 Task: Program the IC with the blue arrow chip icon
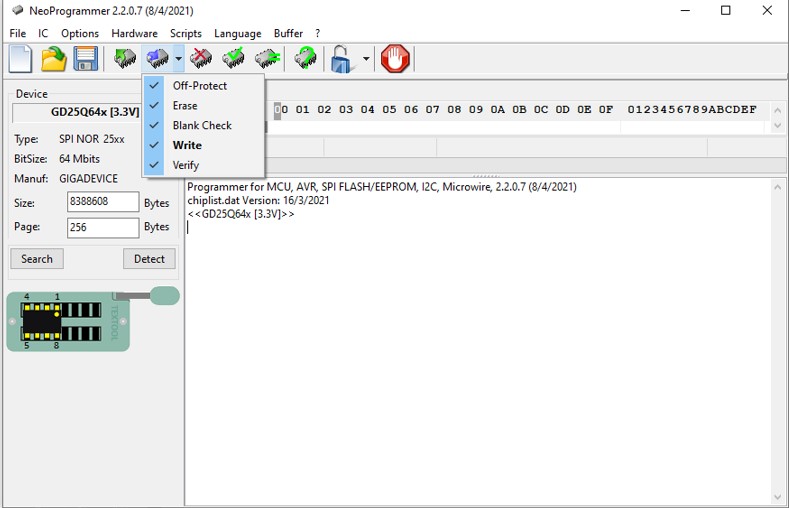click(157, 59)
